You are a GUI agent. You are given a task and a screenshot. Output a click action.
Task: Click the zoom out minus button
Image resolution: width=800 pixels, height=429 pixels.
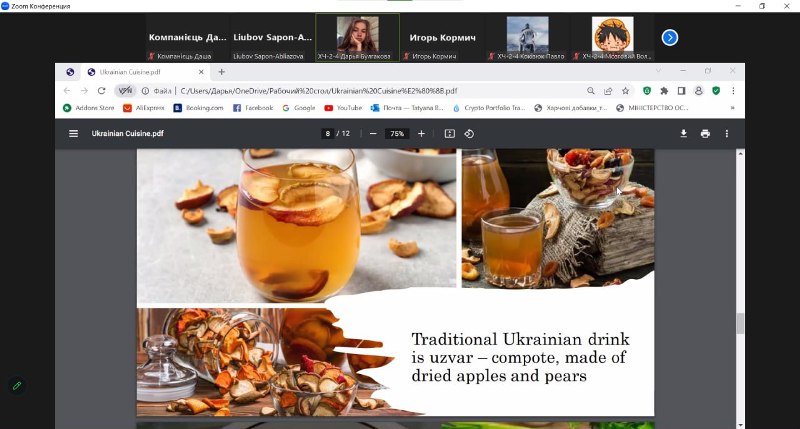[373, 133]
